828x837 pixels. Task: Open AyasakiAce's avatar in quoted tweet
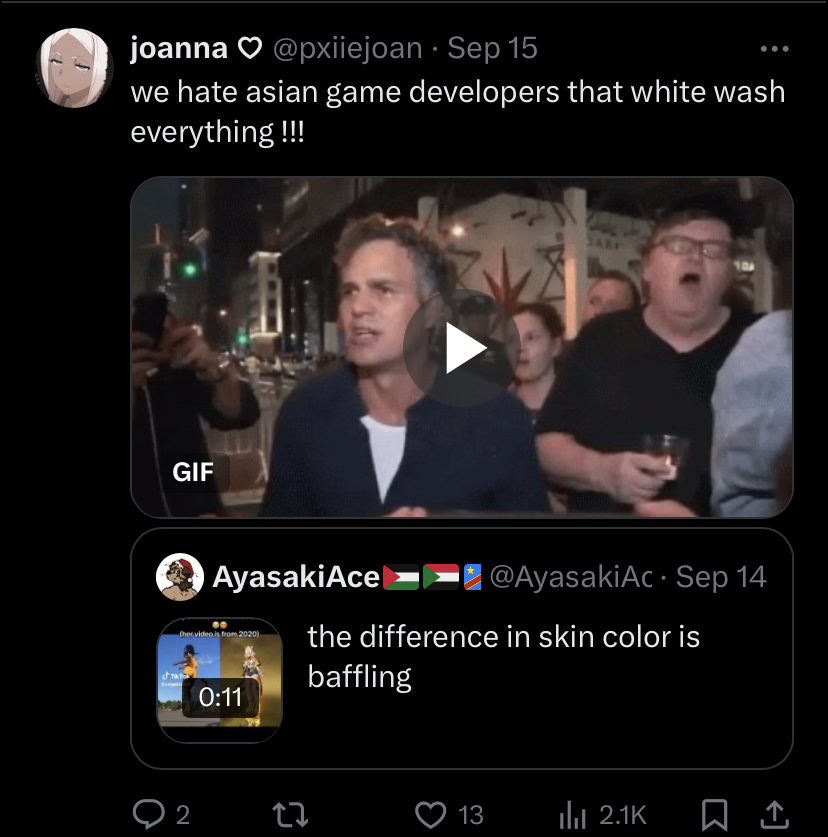tap(181, 576)
